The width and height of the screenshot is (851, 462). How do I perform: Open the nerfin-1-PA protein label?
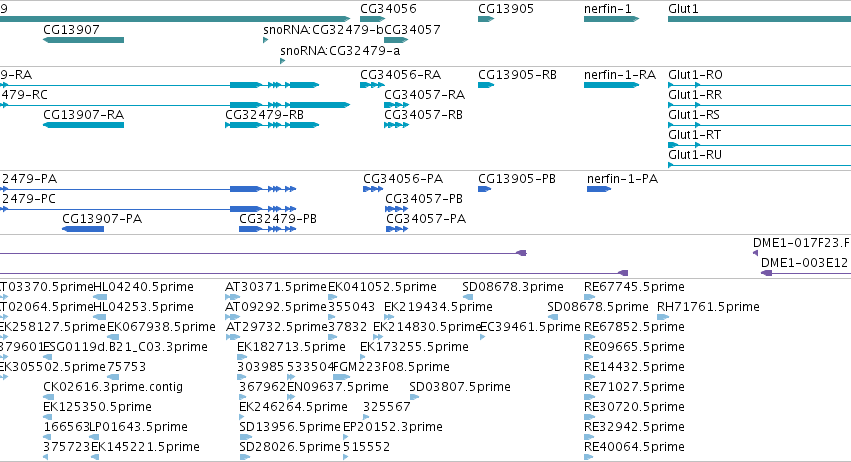tap(622, 179)
